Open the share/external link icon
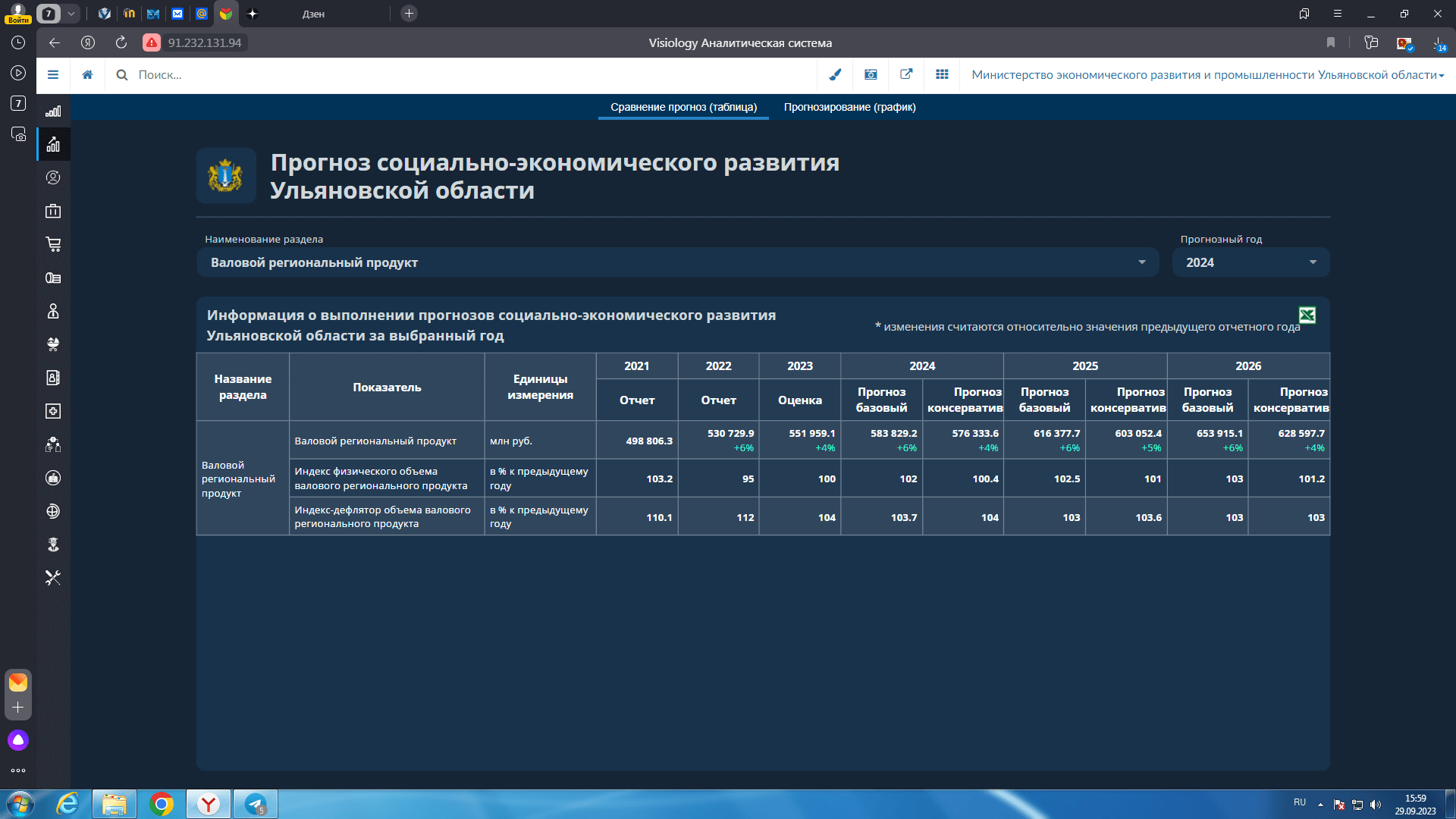The height and width of the screenshot is (819, 1456). tap(906, 75)
